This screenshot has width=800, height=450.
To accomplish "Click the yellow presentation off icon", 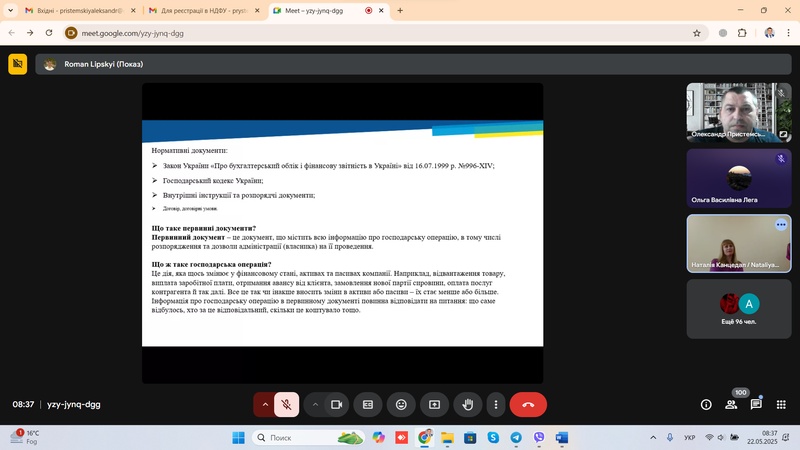I will [18, 64].
